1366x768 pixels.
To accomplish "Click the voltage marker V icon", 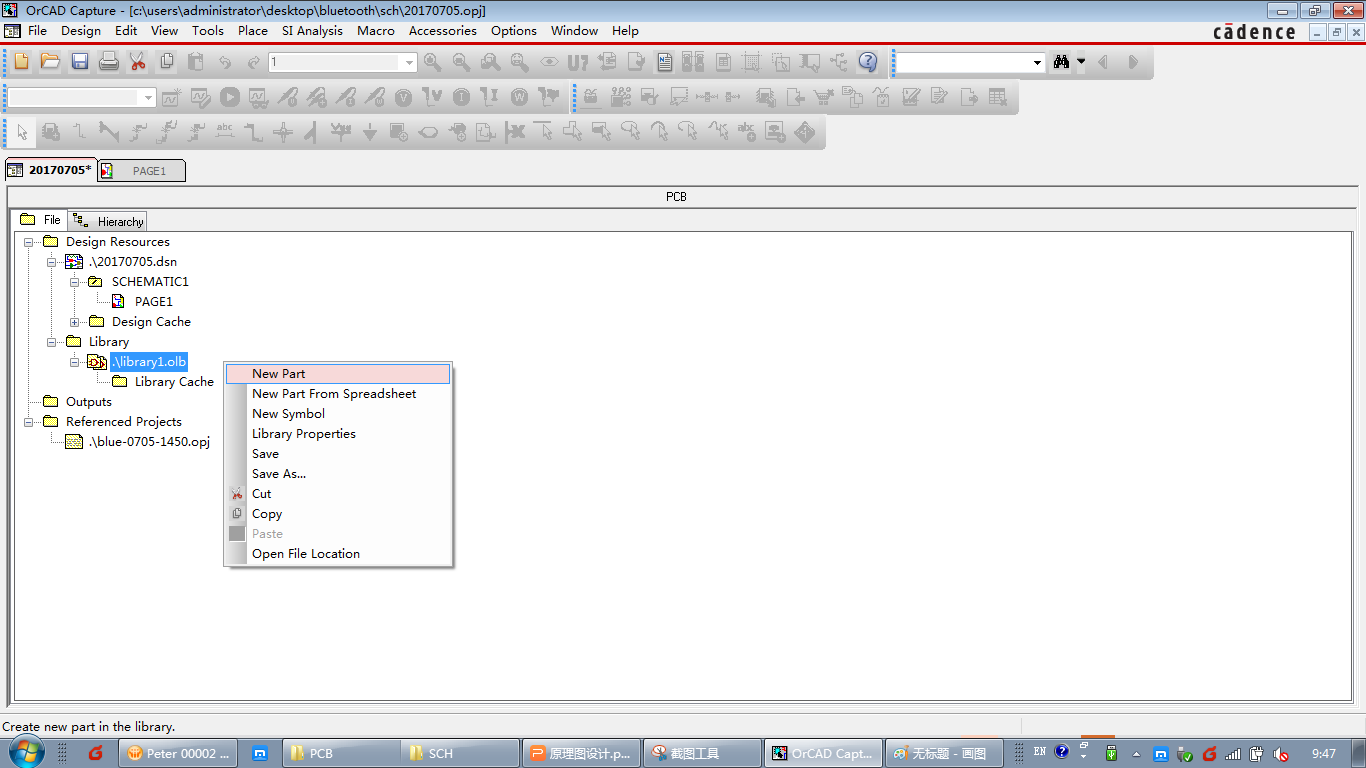I will tap(403, 97).
